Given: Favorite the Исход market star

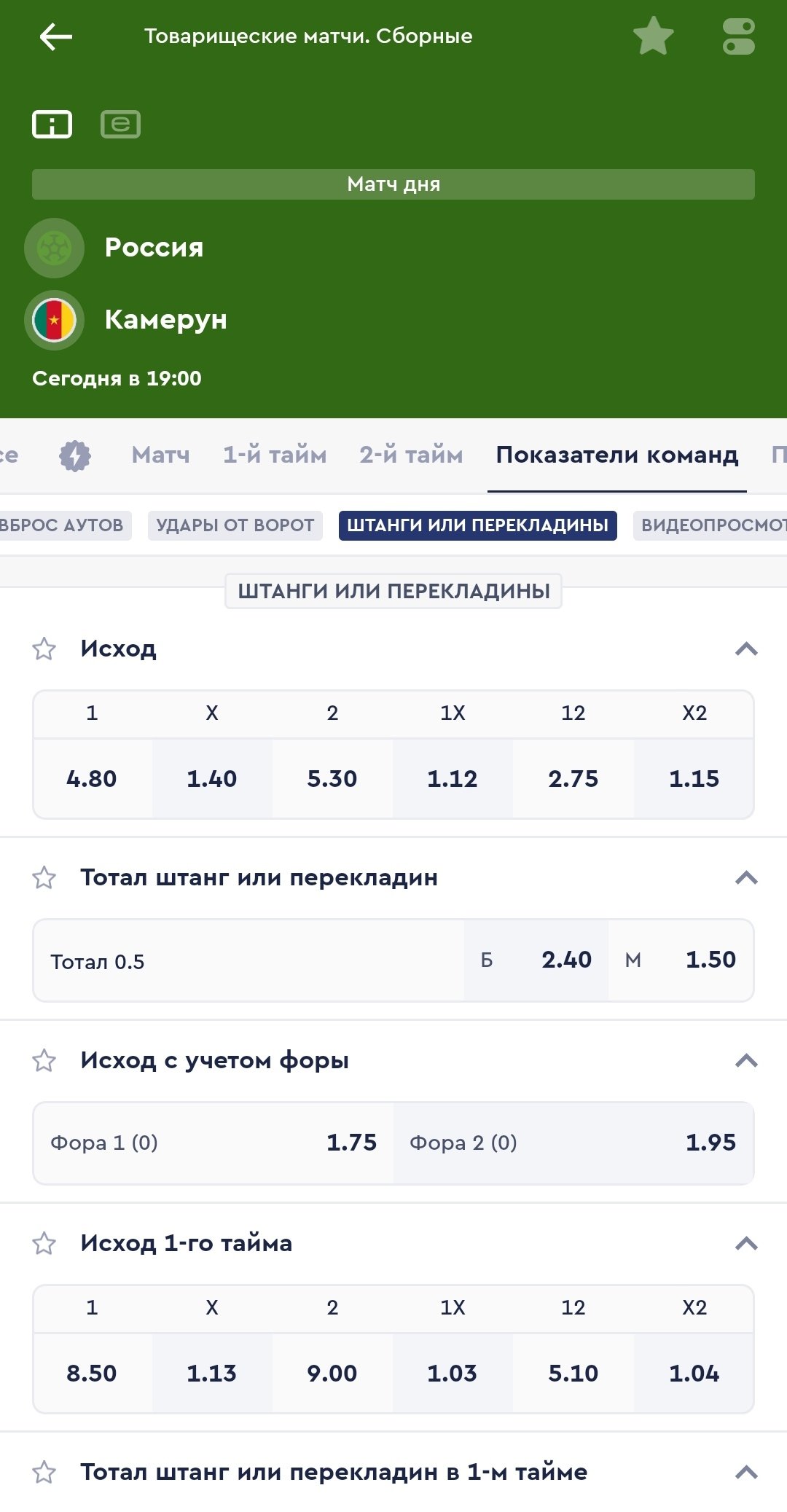Looking at the screenshot, I should (44, 649).
